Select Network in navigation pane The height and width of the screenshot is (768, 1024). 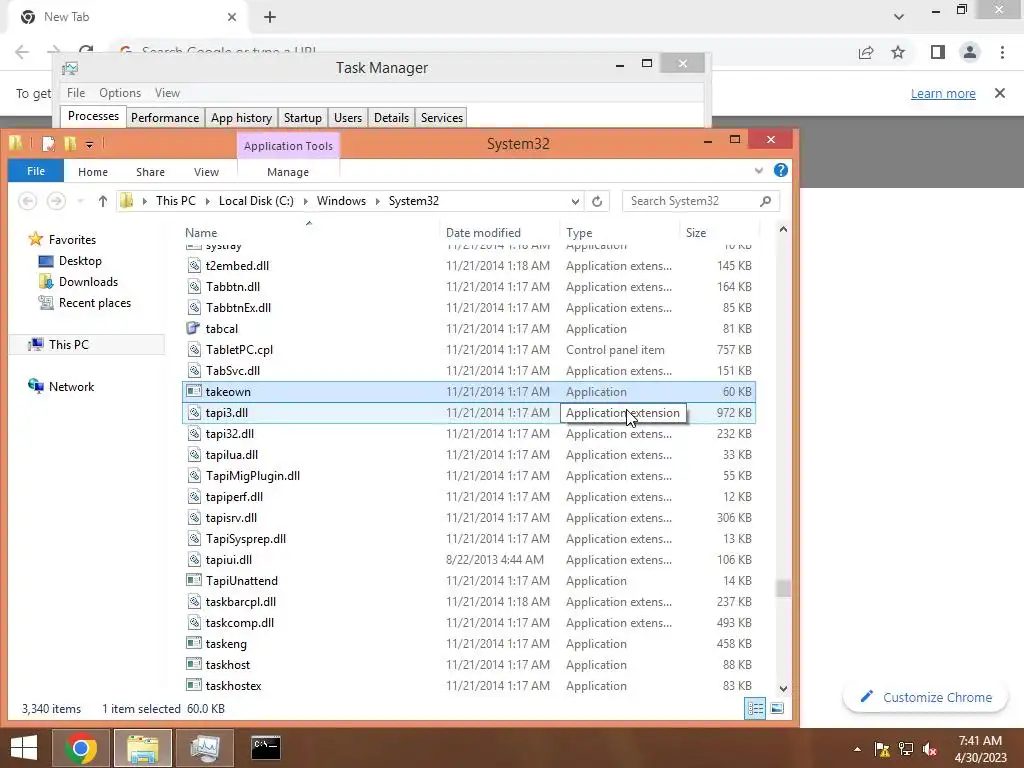click(71, 387)
